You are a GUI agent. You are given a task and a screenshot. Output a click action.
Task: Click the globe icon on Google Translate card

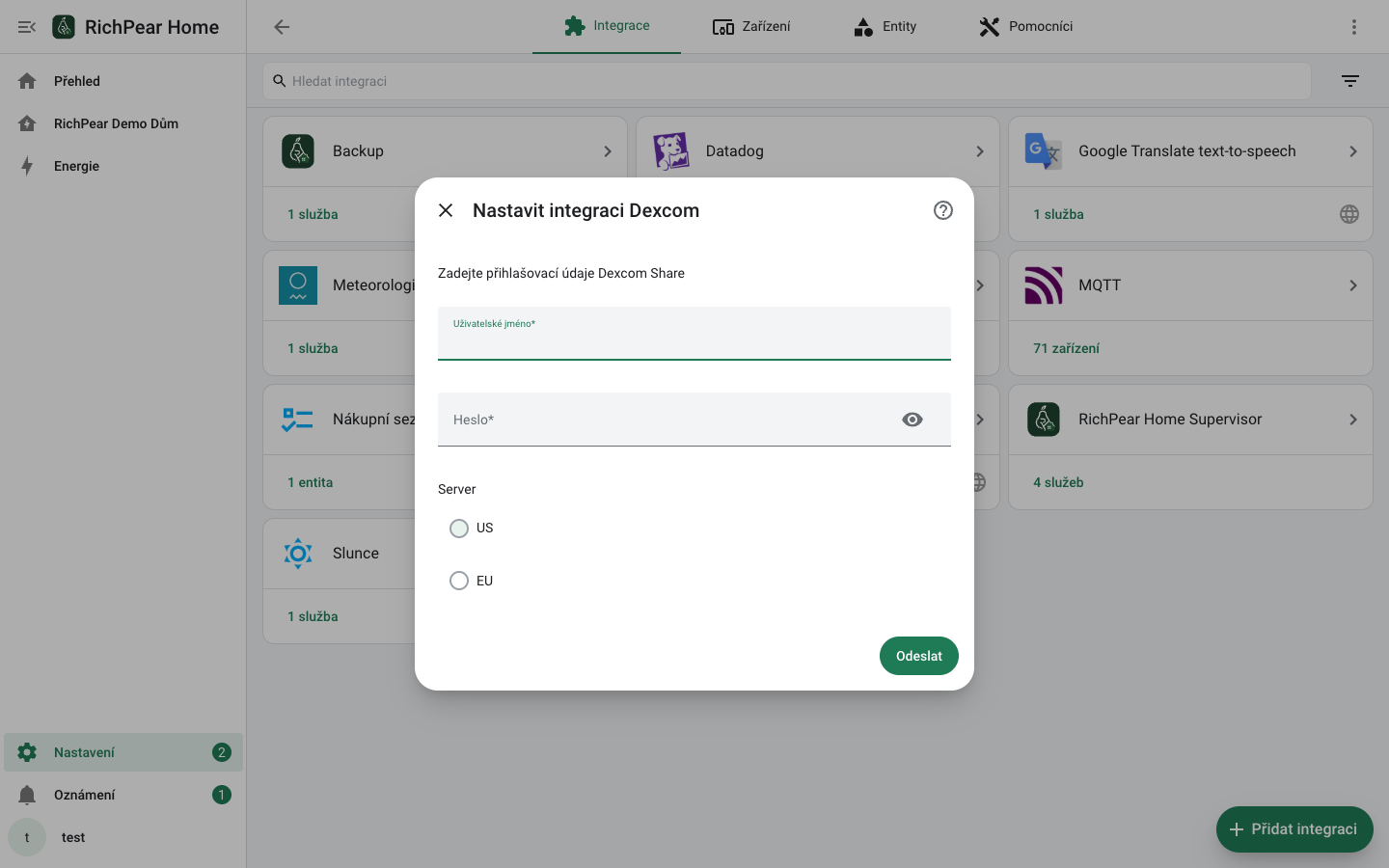pos(1349,214)
